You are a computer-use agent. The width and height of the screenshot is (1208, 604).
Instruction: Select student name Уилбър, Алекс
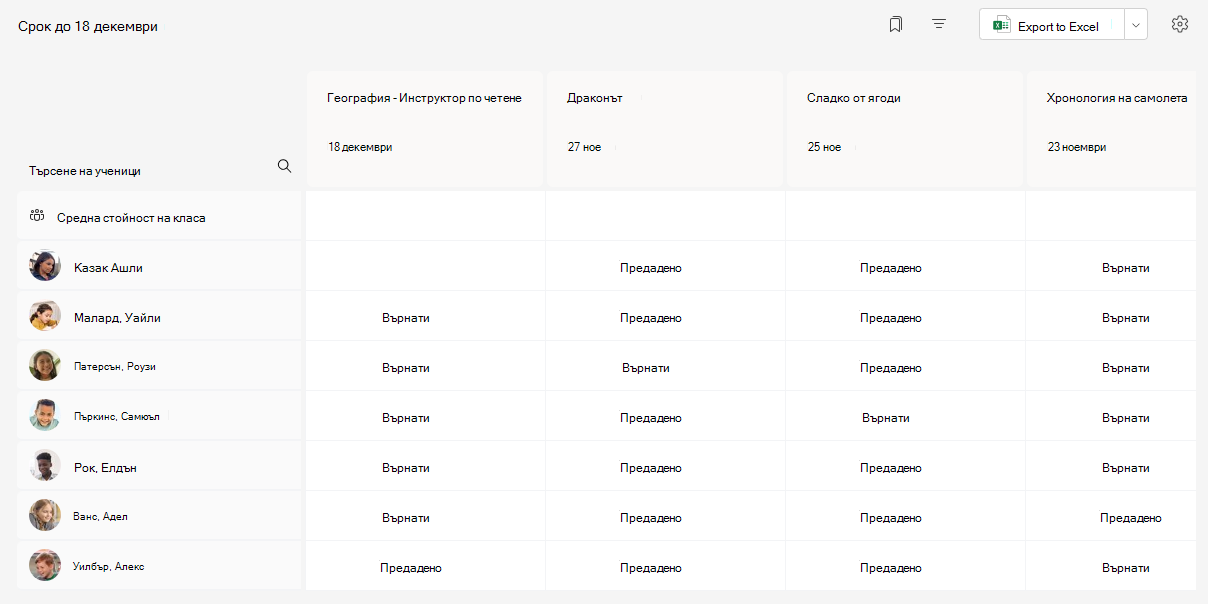coord(109,567)
